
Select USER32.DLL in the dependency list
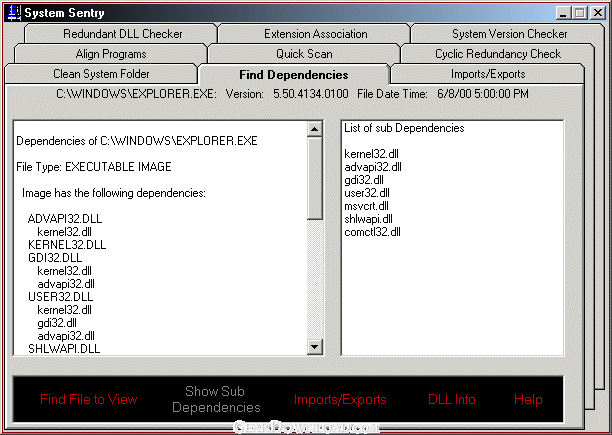tap(60, 297)
